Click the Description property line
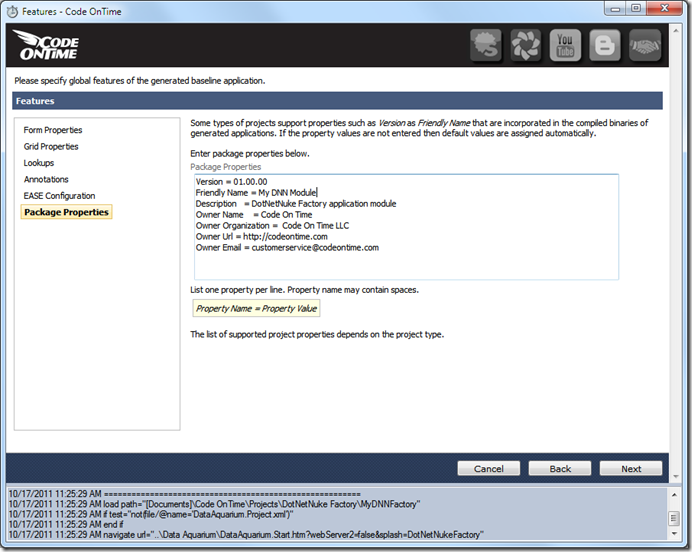This screenshot has width=692, height=552. (x=296, y=204)
